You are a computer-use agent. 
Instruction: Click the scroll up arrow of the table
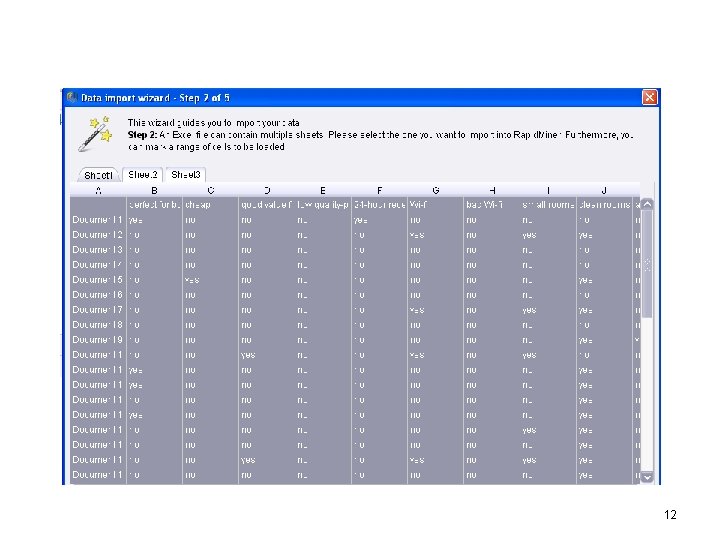coord(647,204)
